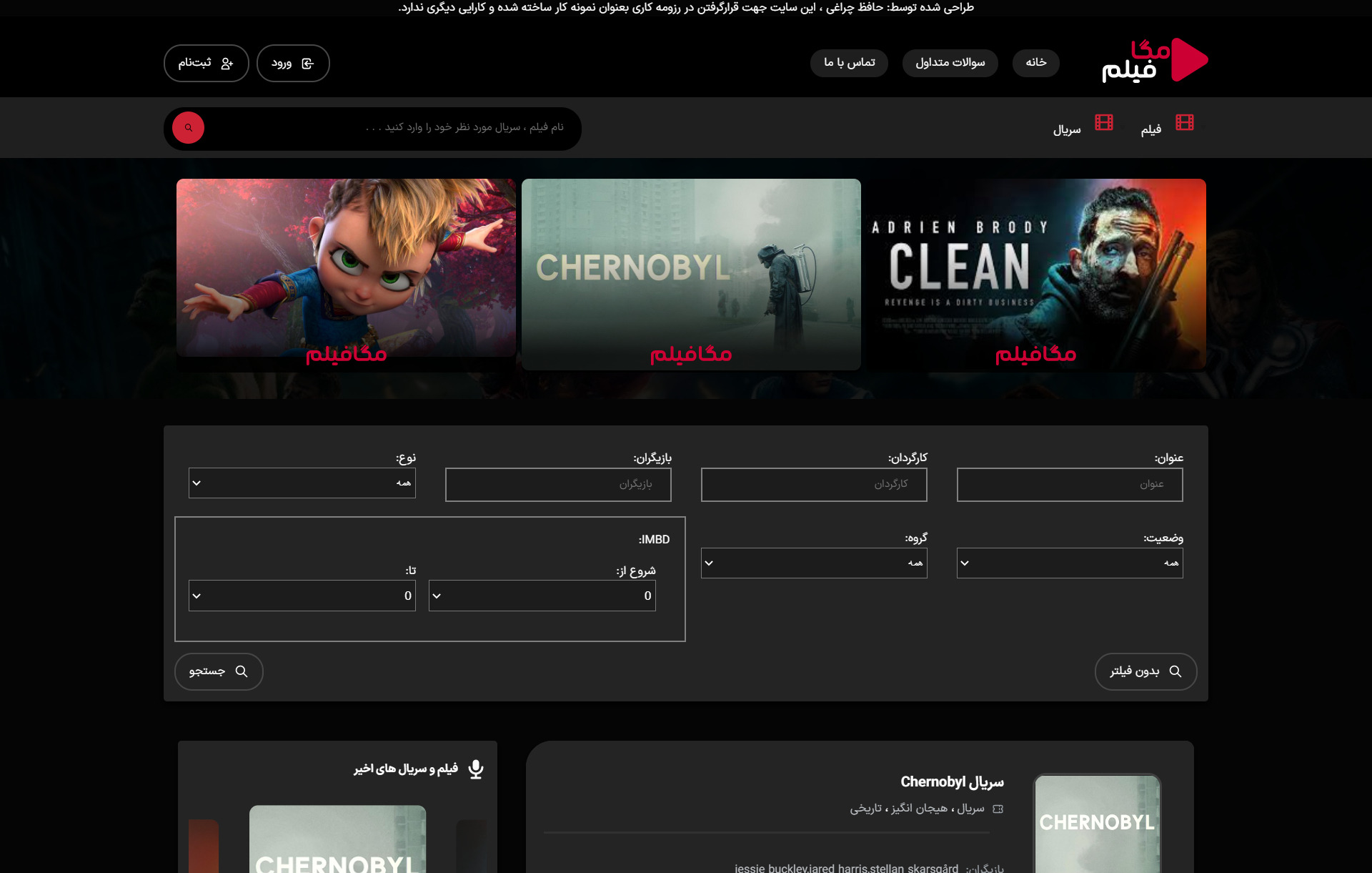Click the ورود login button
Screen dimensions: 1372x873
tap(293, 64)
